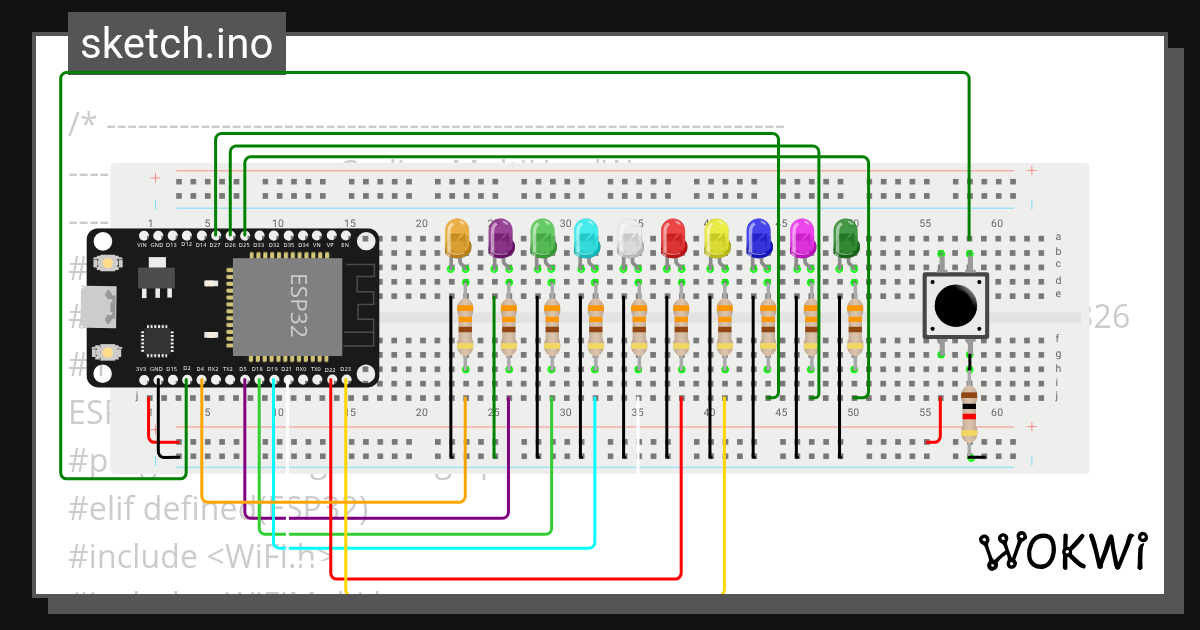Click the ESP32 micro USB port
The height and width of the screenshot is (630, 1200).
click(99, 307)
